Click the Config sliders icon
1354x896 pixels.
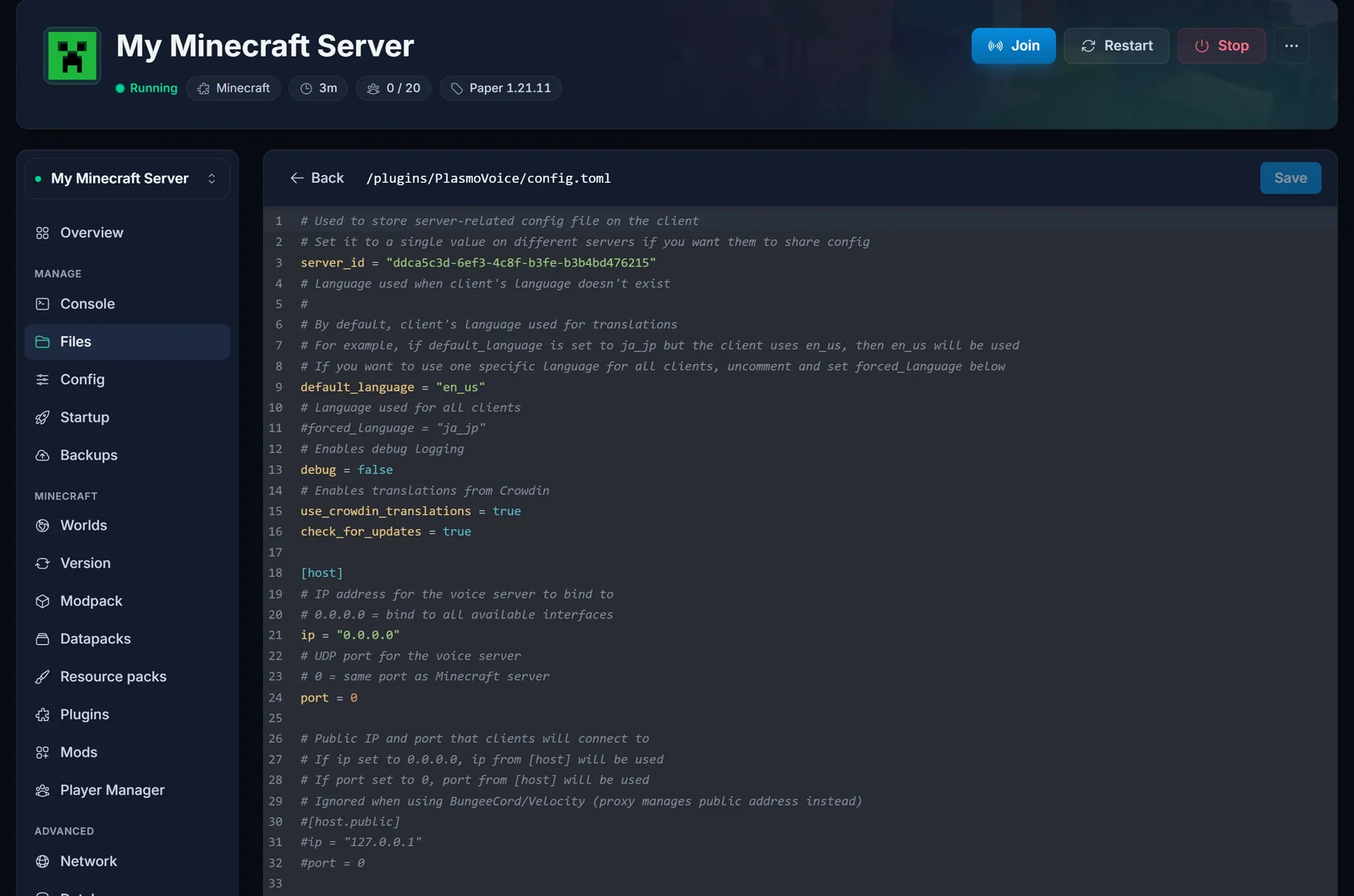42,380
